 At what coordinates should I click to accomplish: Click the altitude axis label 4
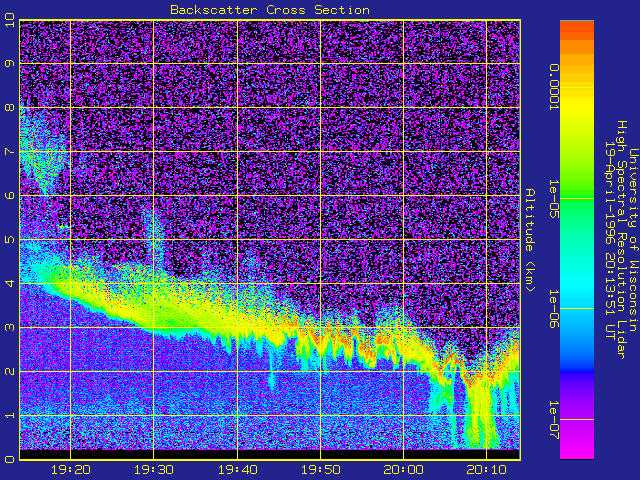point(10,283)
